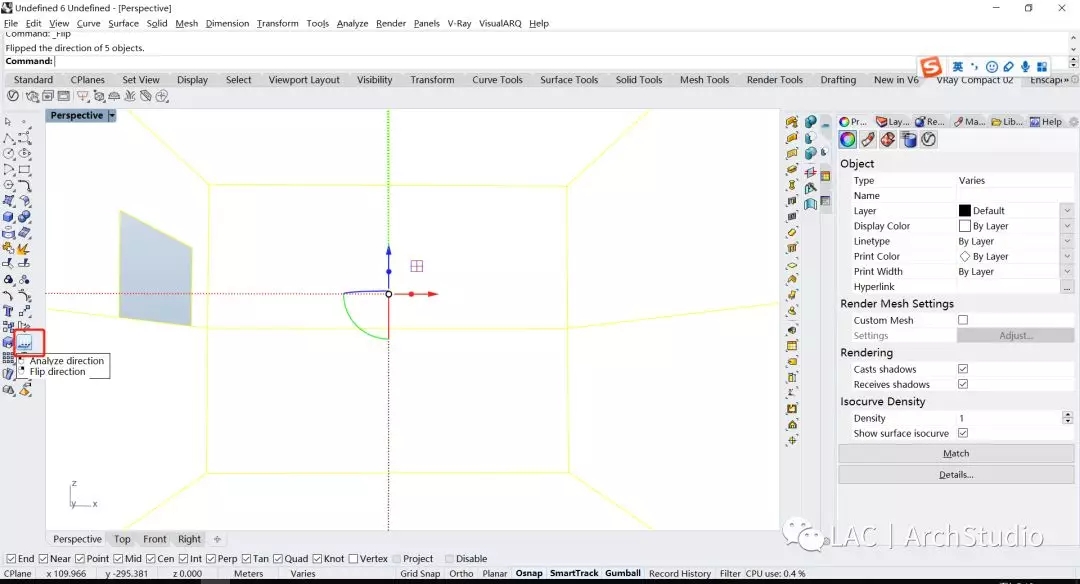1080x584 pixels.
Task: Open the Texture mapping properties icon
Action: coord(889,140)
